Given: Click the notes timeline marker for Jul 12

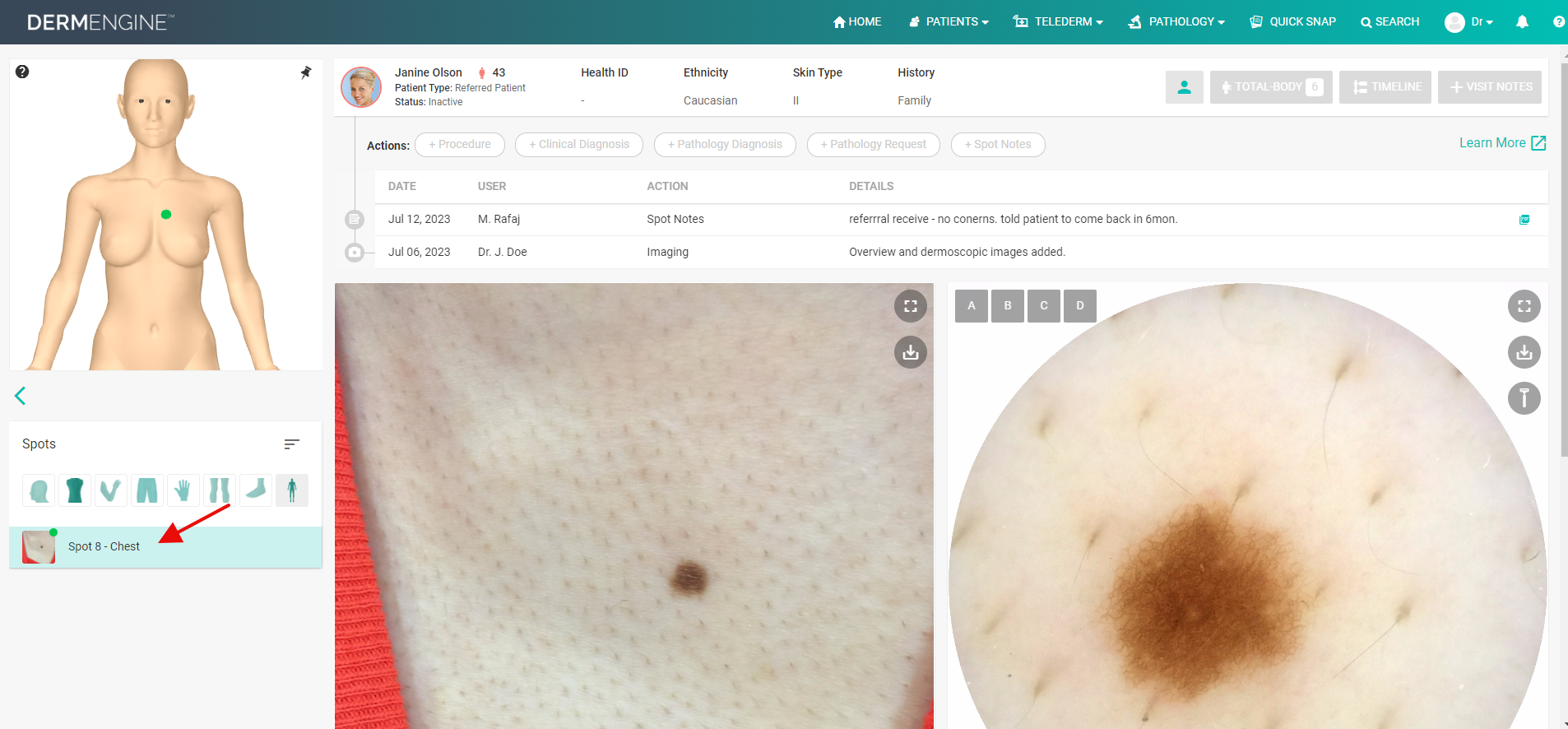Looking at the screenshot, I should pos(355,220).
